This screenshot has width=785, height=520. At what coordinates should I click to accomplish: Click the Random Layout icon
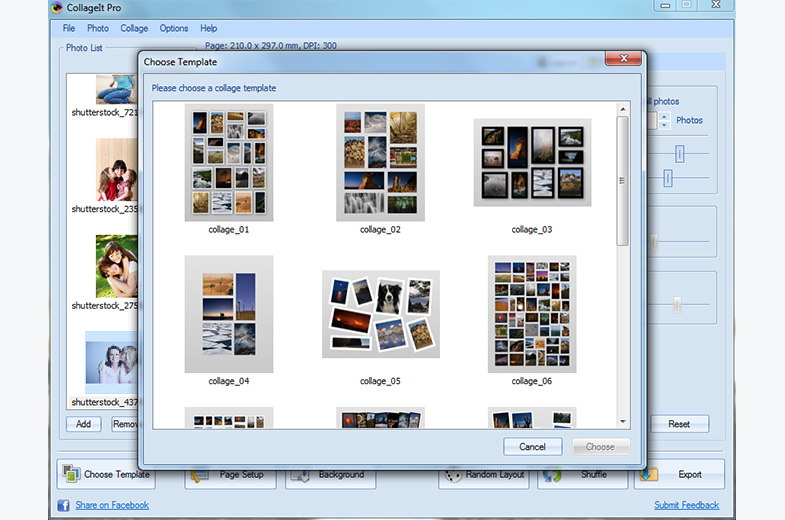[452, 475]
